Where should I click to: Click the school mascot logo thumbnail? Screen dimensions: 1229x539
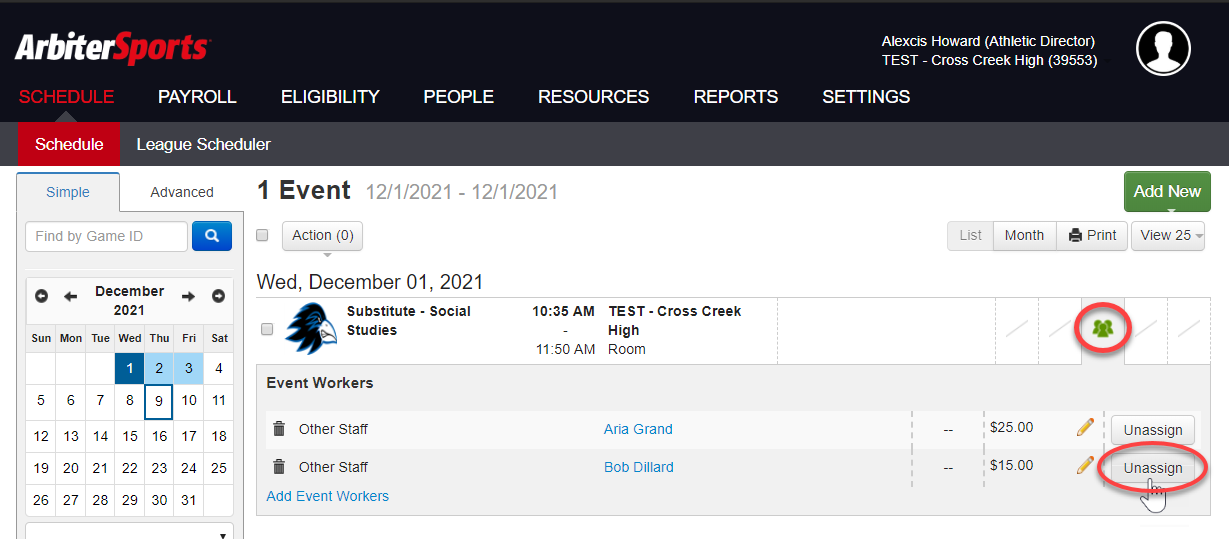311,328
